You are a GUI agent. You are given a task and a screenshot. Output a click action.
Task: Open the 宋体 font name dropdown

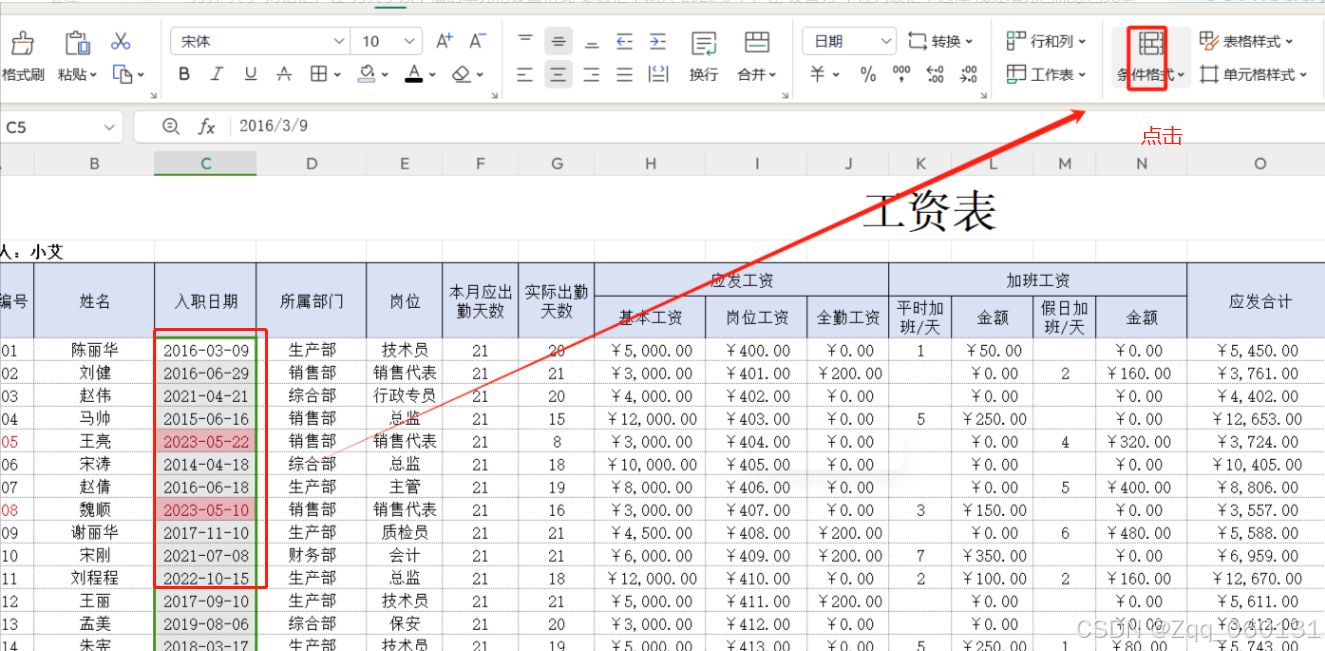coord(338,41)
